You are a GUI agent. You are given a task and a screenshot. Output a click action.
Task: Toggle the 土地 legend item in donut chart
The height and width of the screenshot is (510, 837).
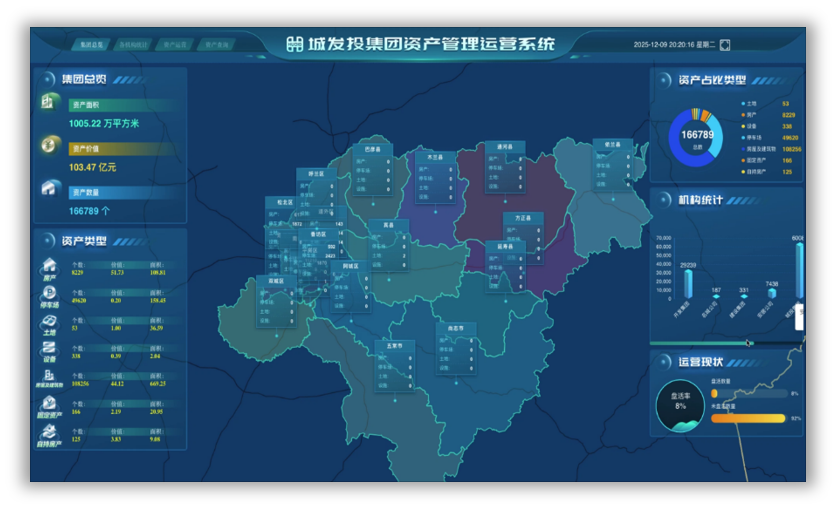point(751,103)
